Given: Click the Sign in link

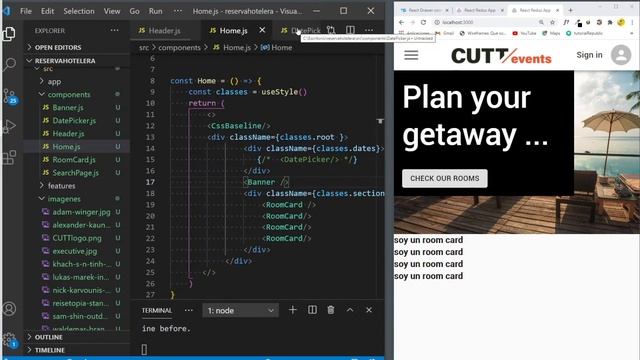Looking at the screenshot, I should point(589,55).
